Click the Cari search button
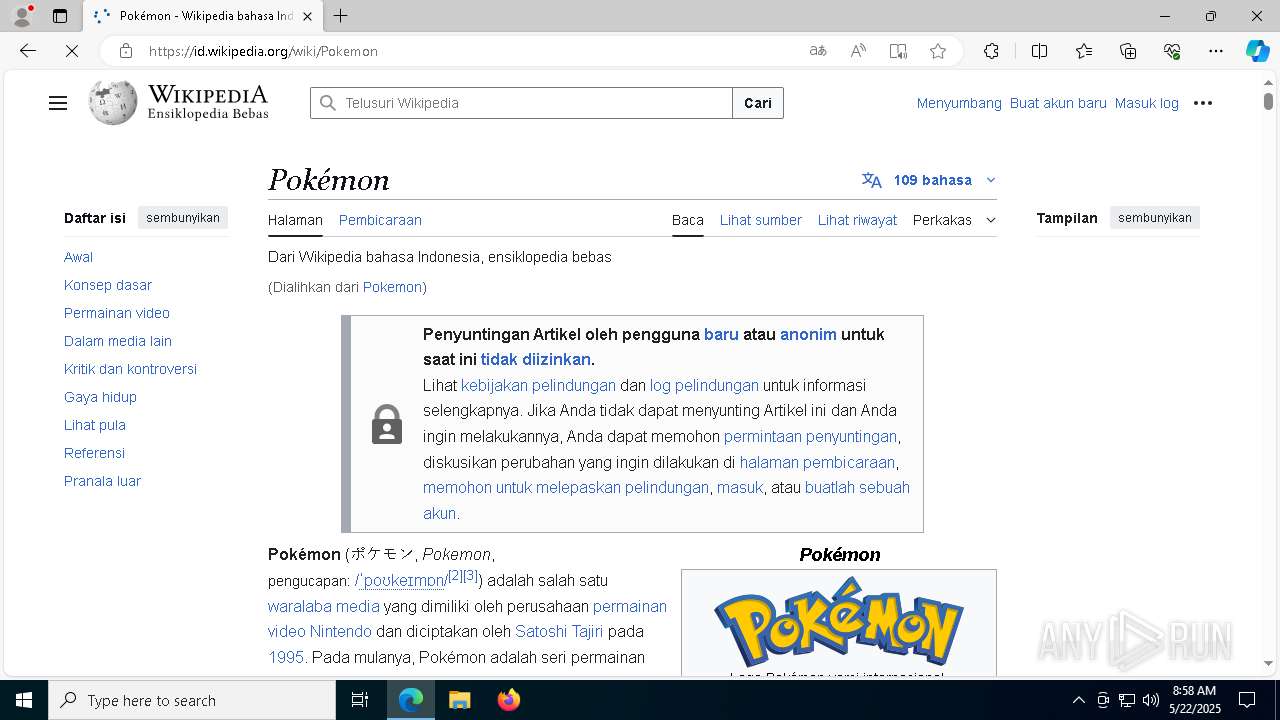Screen dimensions: 1280x720 [x=758, y=103]
